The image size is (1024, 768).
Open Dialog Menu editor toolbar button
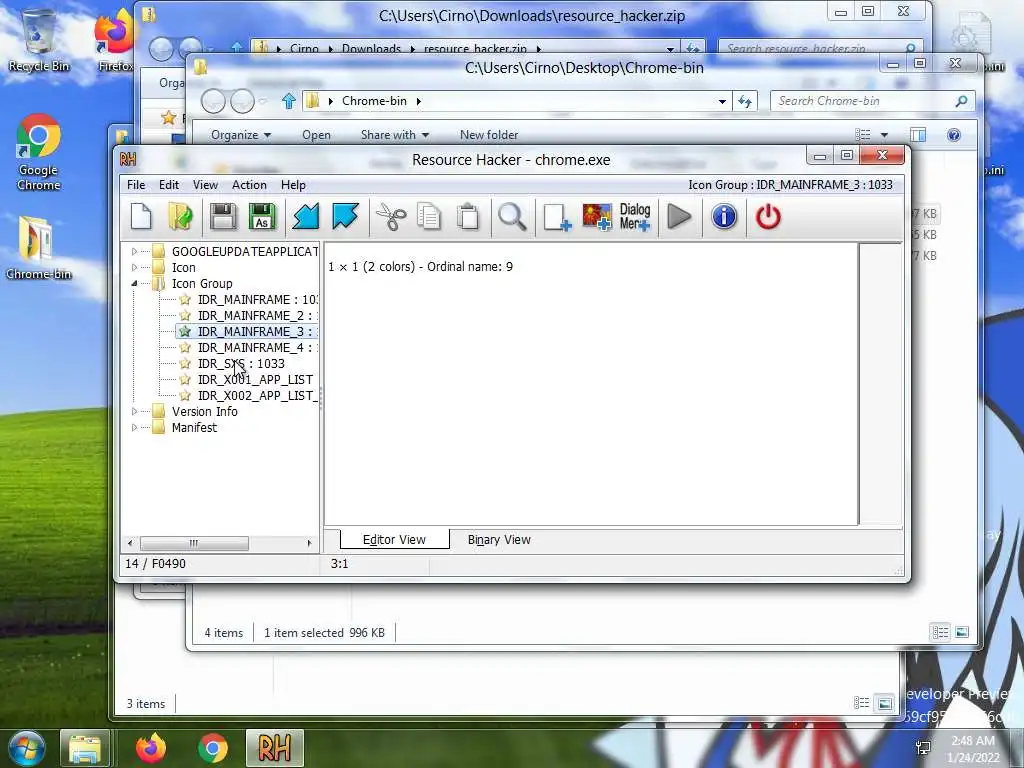tap(635, 217)
